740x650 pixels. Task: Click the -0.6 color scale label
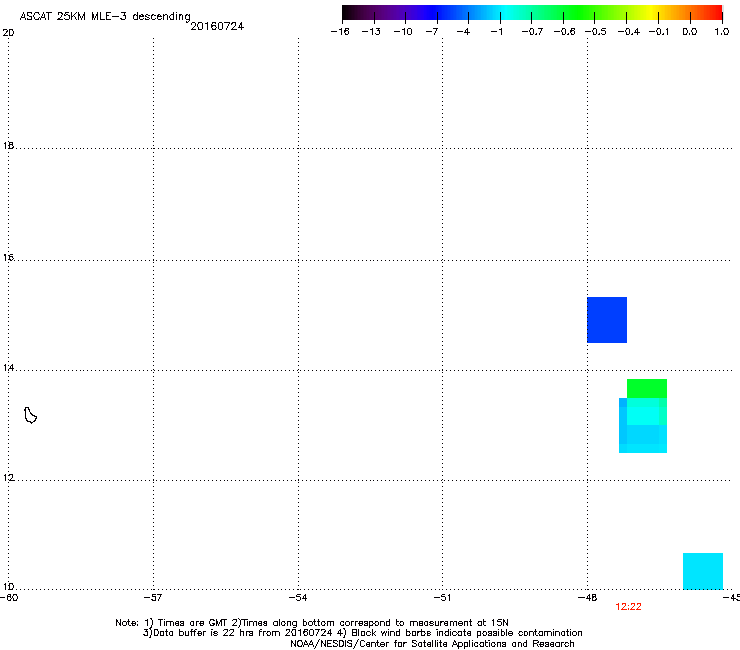point(564,32)
